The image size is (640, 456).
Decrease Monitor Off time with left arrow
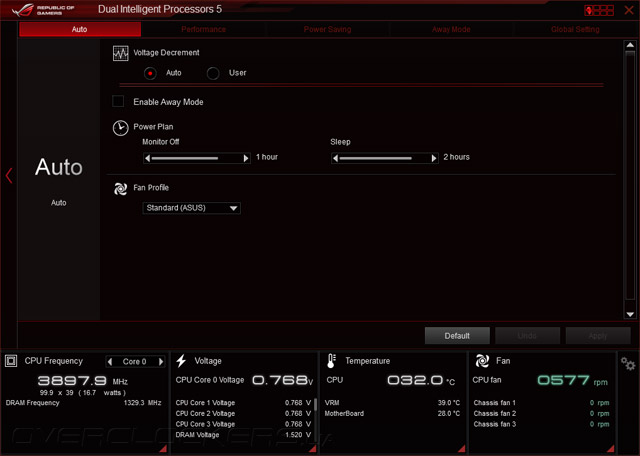[147, 158]
